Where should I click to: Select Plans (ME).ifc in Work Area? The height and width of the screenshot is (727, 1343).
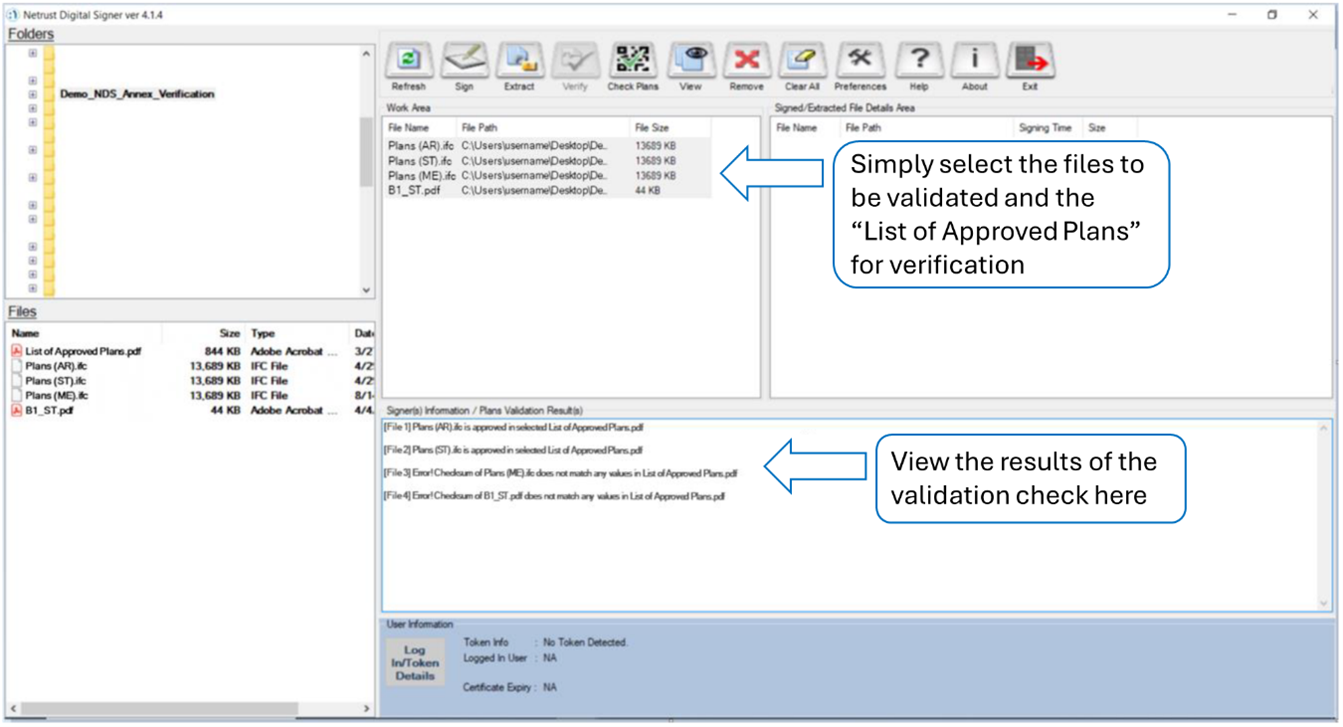click(422, 176)
